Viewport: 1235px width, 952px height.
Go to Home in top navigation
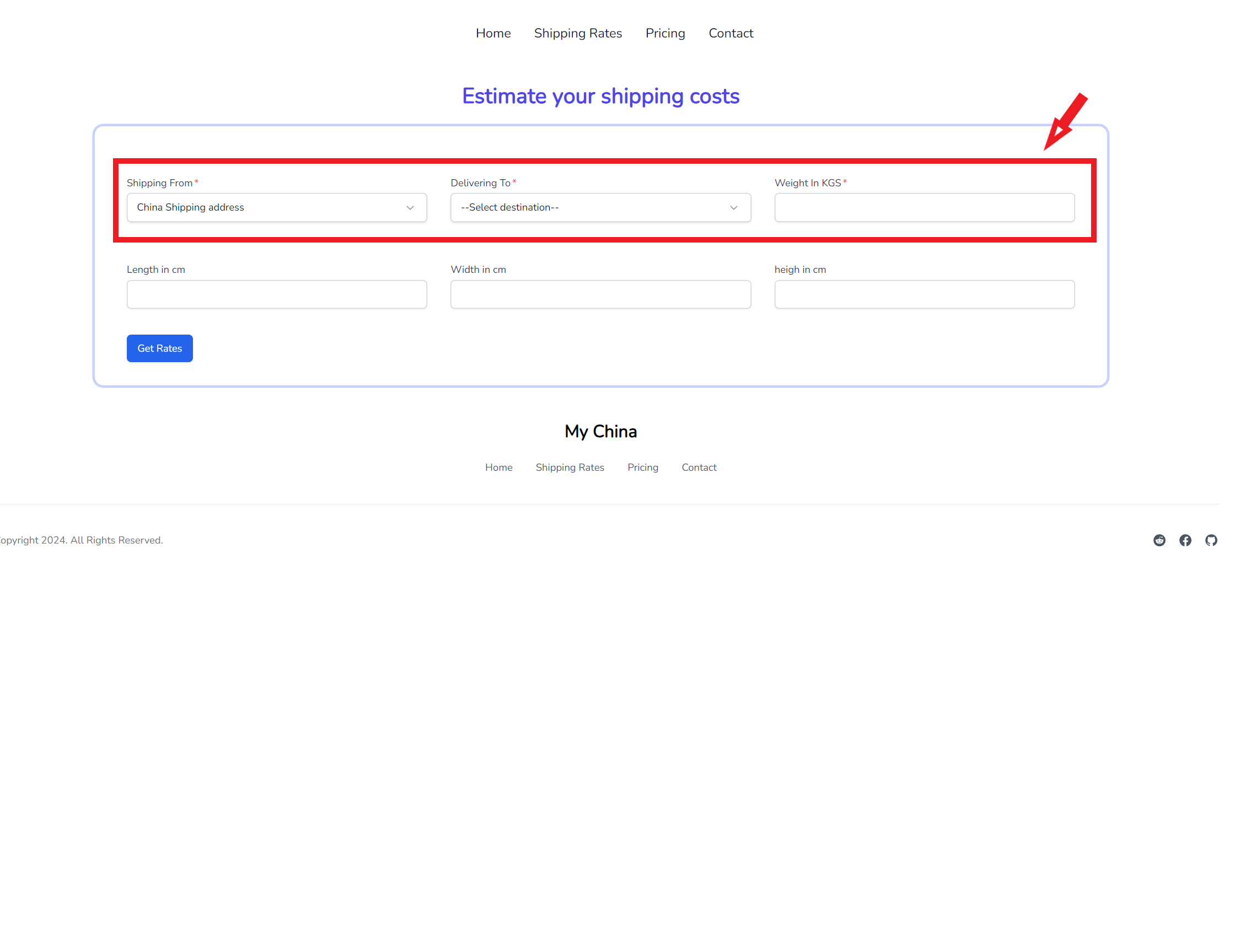tap(493, 34)
